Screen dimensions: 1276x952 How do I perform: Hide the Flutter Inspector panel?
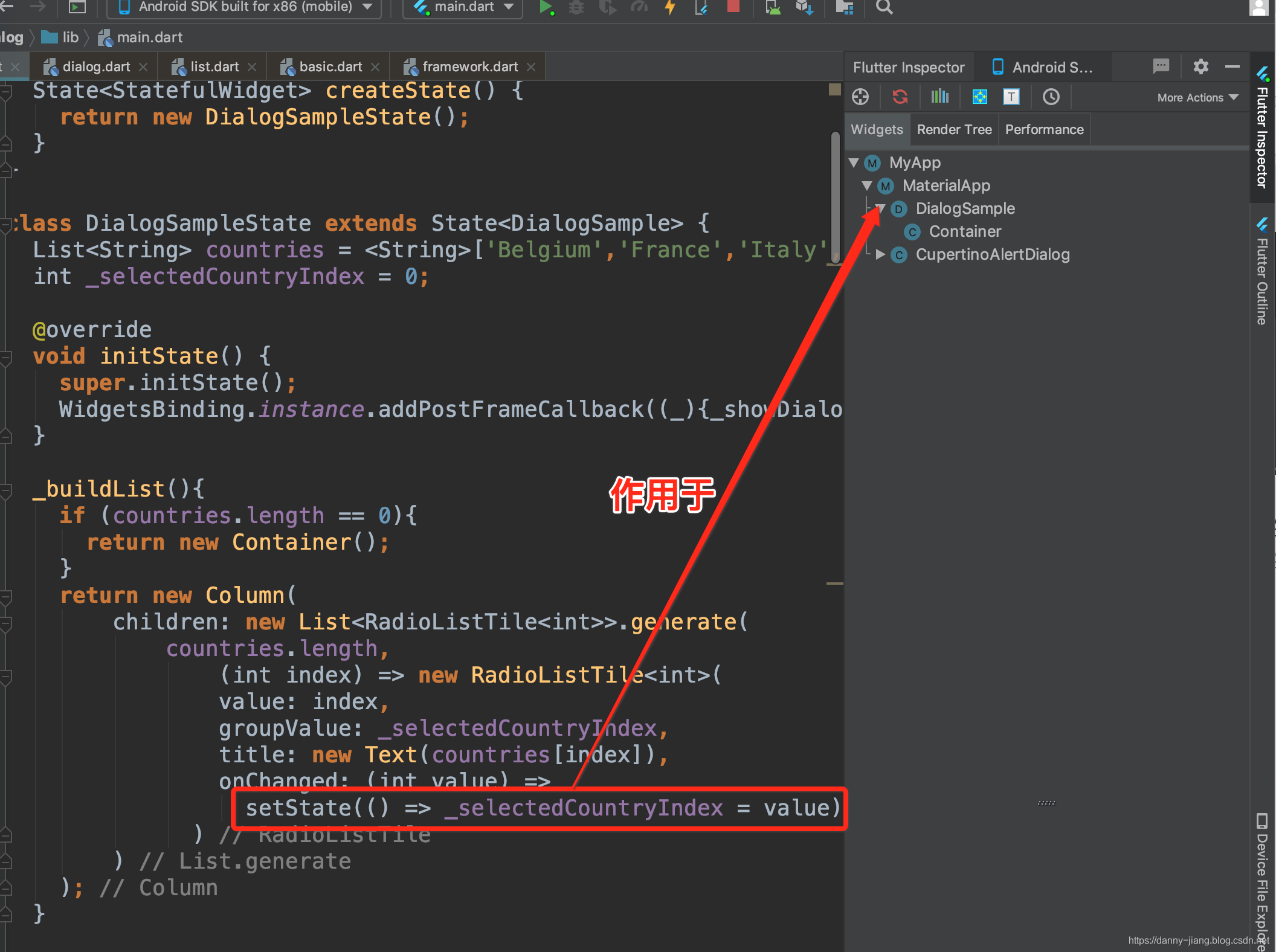pyautogui.click(x=1232, y=66)
